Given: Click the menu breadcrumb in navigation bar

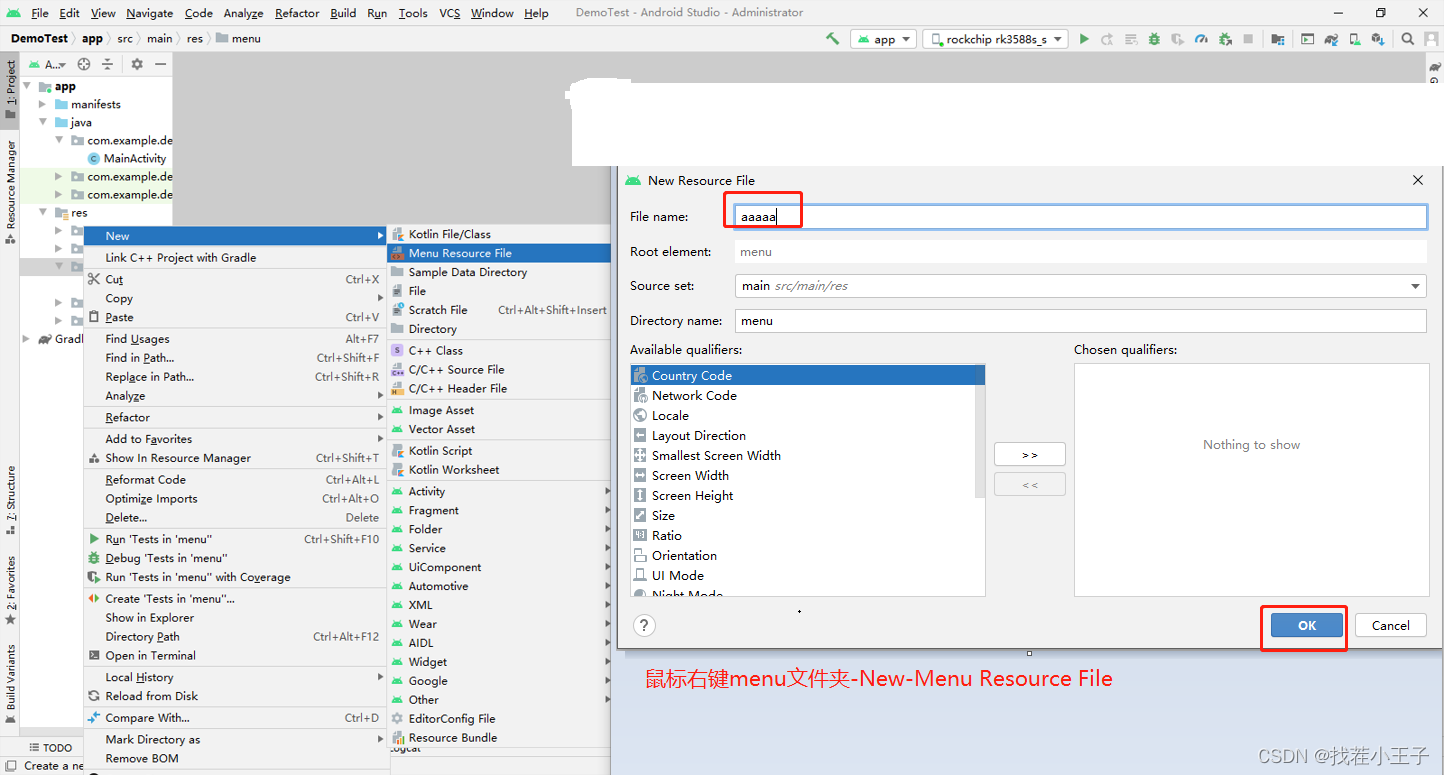Looking at the screenshot, I should tap(238, 39).
